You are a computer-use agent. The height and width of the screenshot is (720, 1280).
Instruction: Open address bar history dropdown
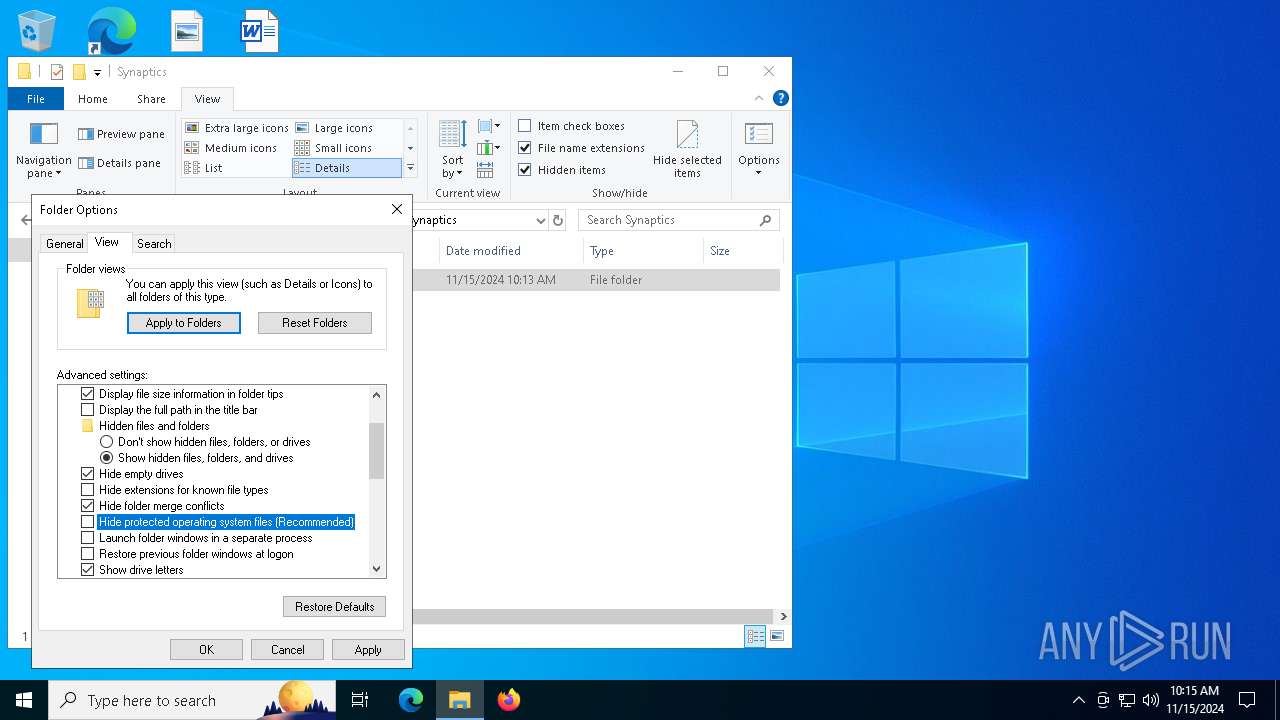coord(540,220)
